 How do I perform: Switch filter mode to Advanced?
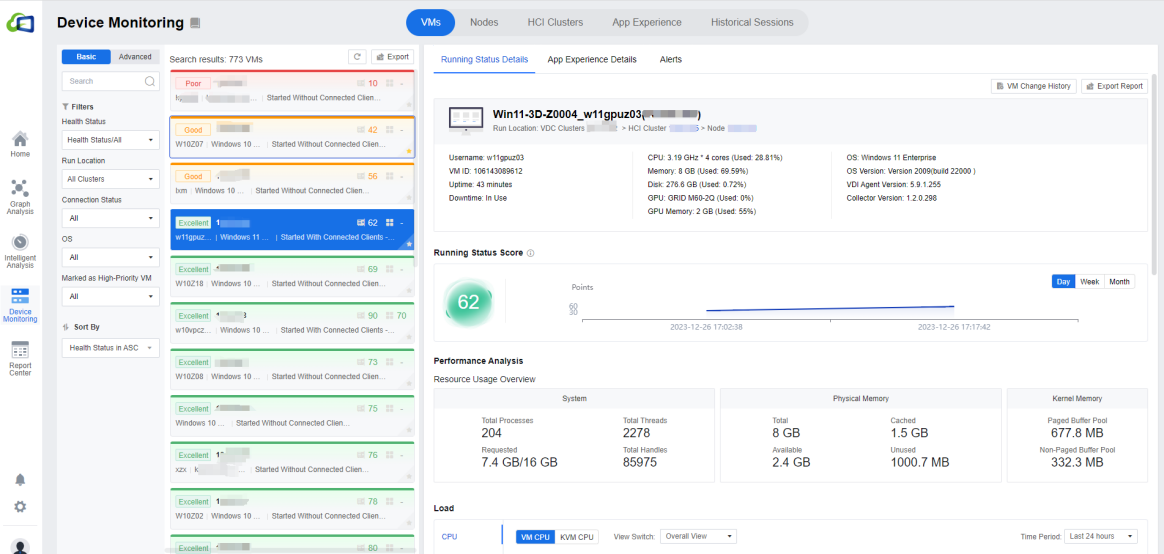pos(135,57)
